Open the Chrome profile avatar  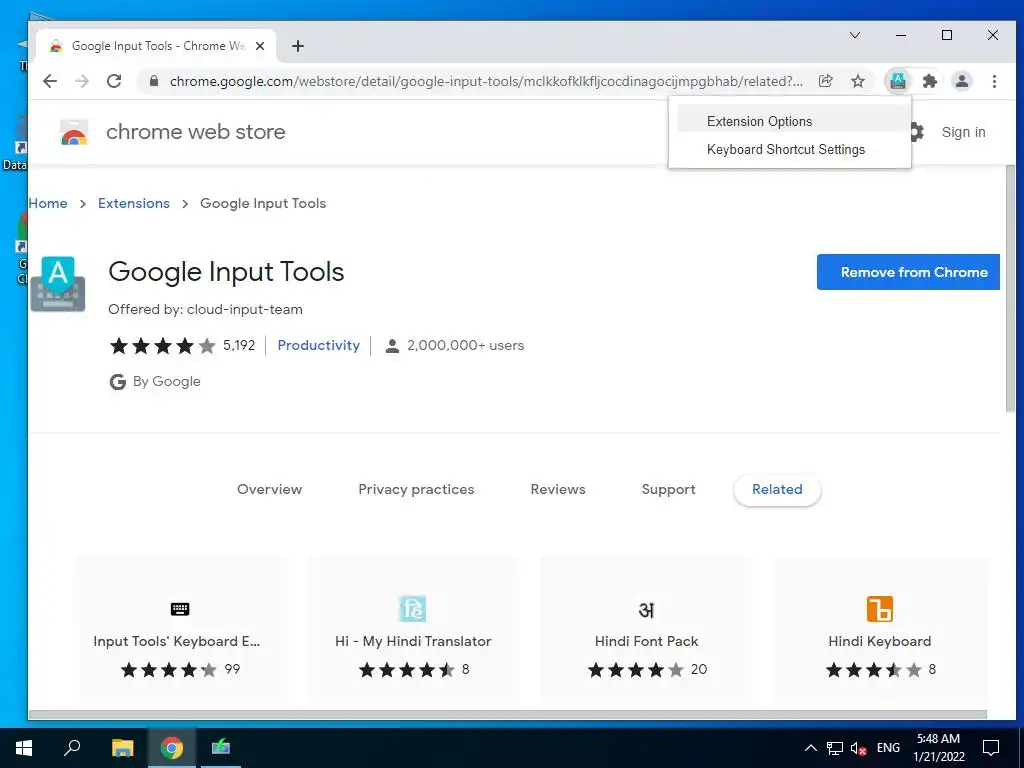click(962, 81)
